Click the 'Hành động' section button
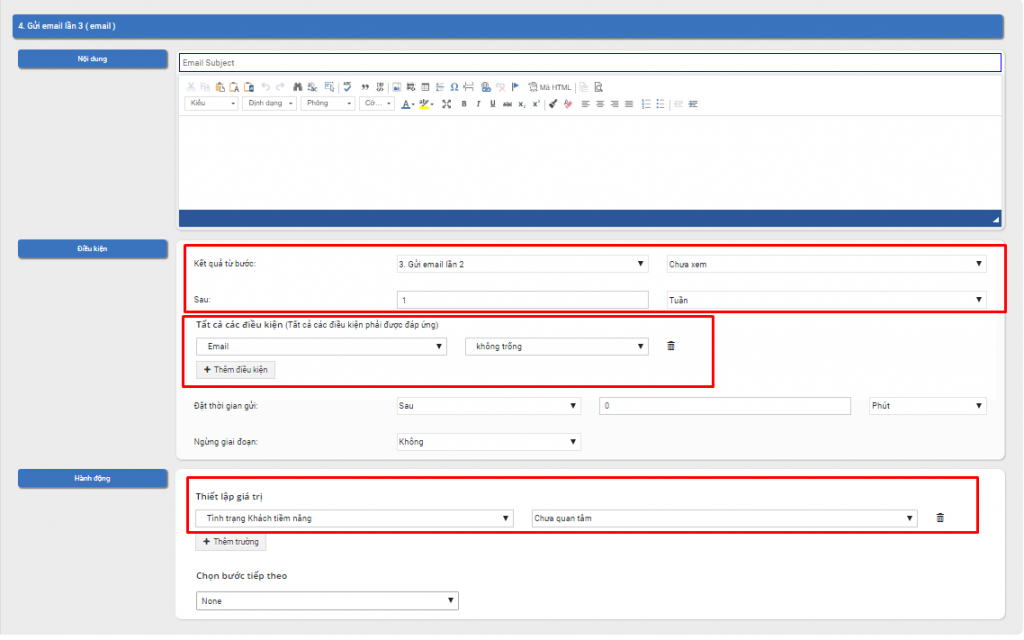1024x640 pixels. coord(93,478)
